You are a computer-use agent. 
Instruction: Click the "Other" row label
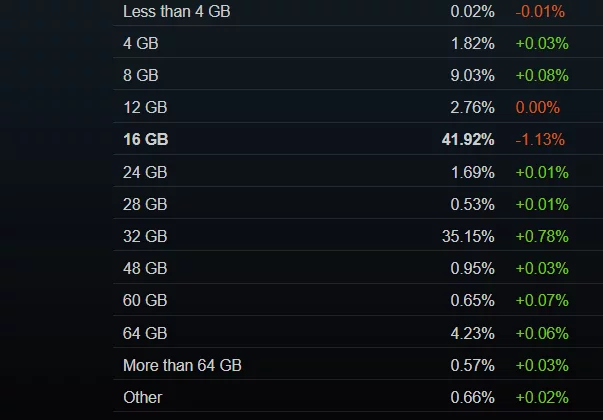142,398
